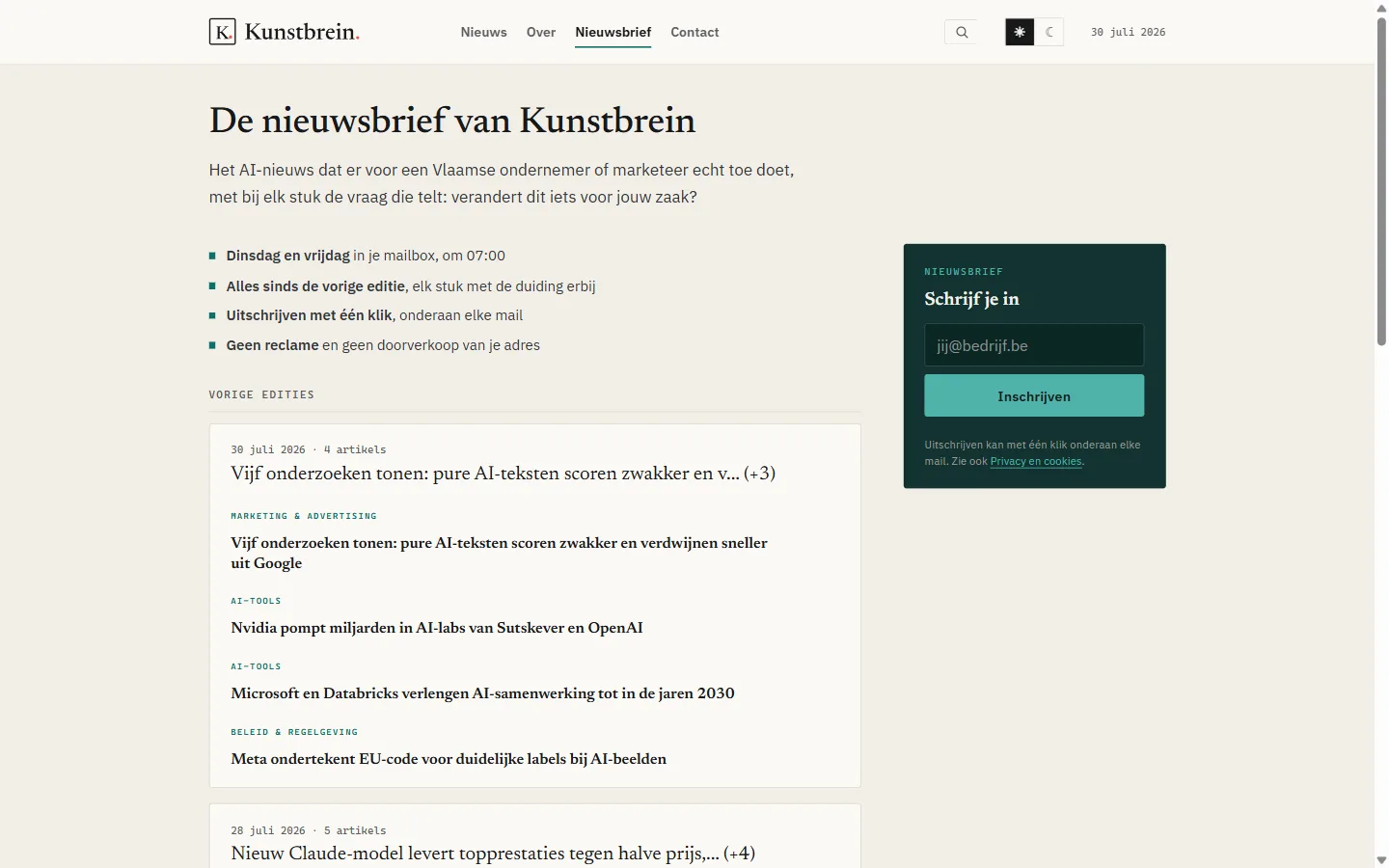The height and width of the screenshot is (868, 1389).
Task: Click 'Geen reclame' bullet text
Action: (272, 345)
